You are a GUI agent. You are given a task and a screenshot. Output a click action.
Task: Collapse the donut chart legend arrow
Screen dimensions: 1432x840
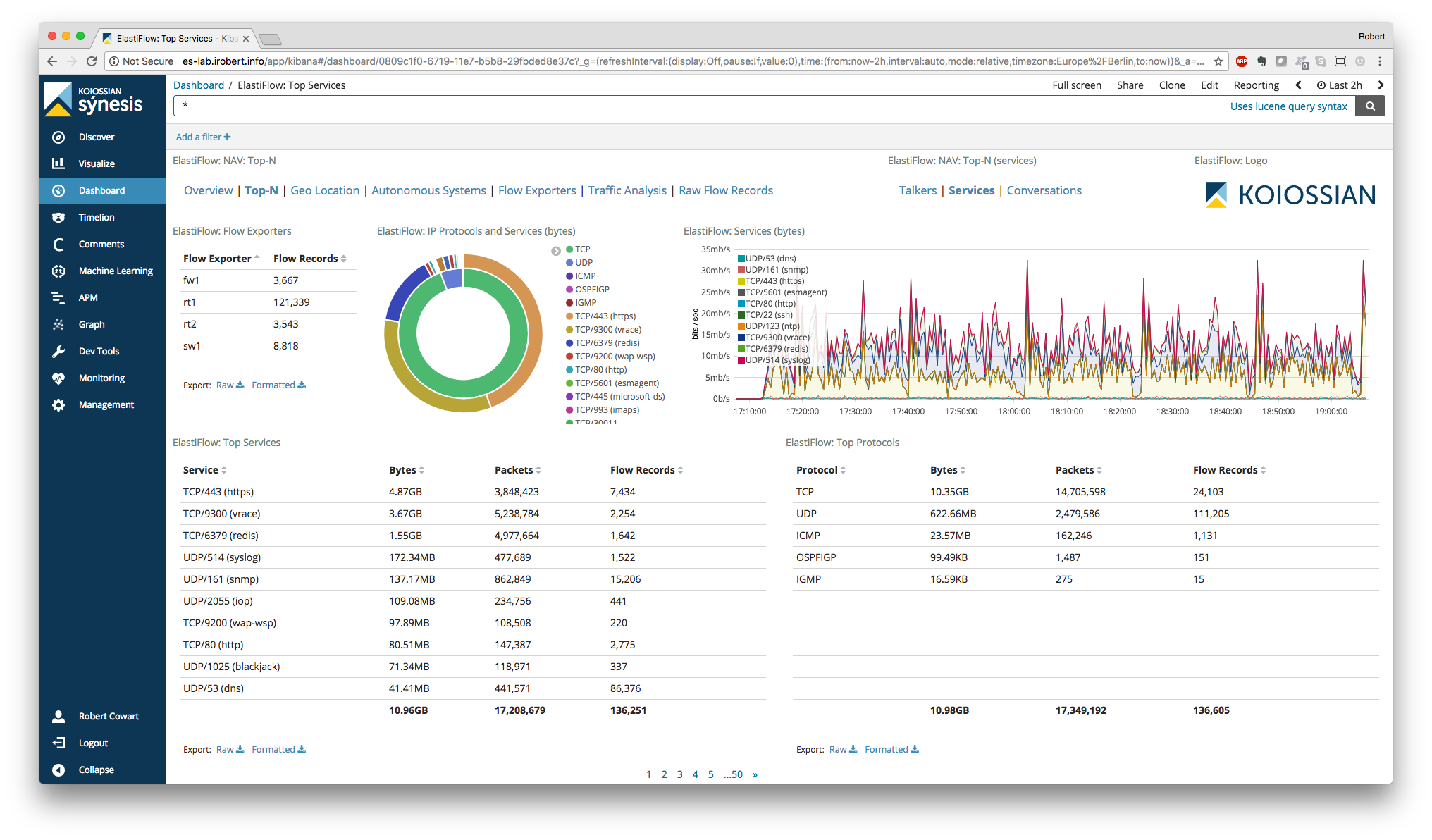(556, 251)
